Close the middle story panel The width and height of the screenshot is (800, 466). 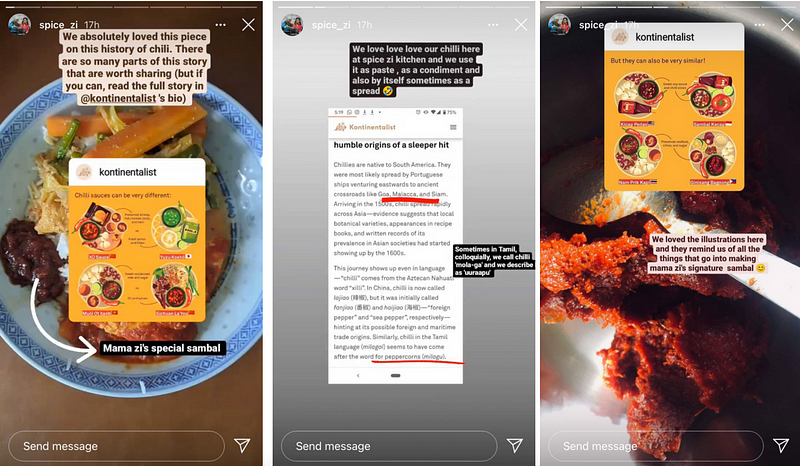(x=521, y=25)
